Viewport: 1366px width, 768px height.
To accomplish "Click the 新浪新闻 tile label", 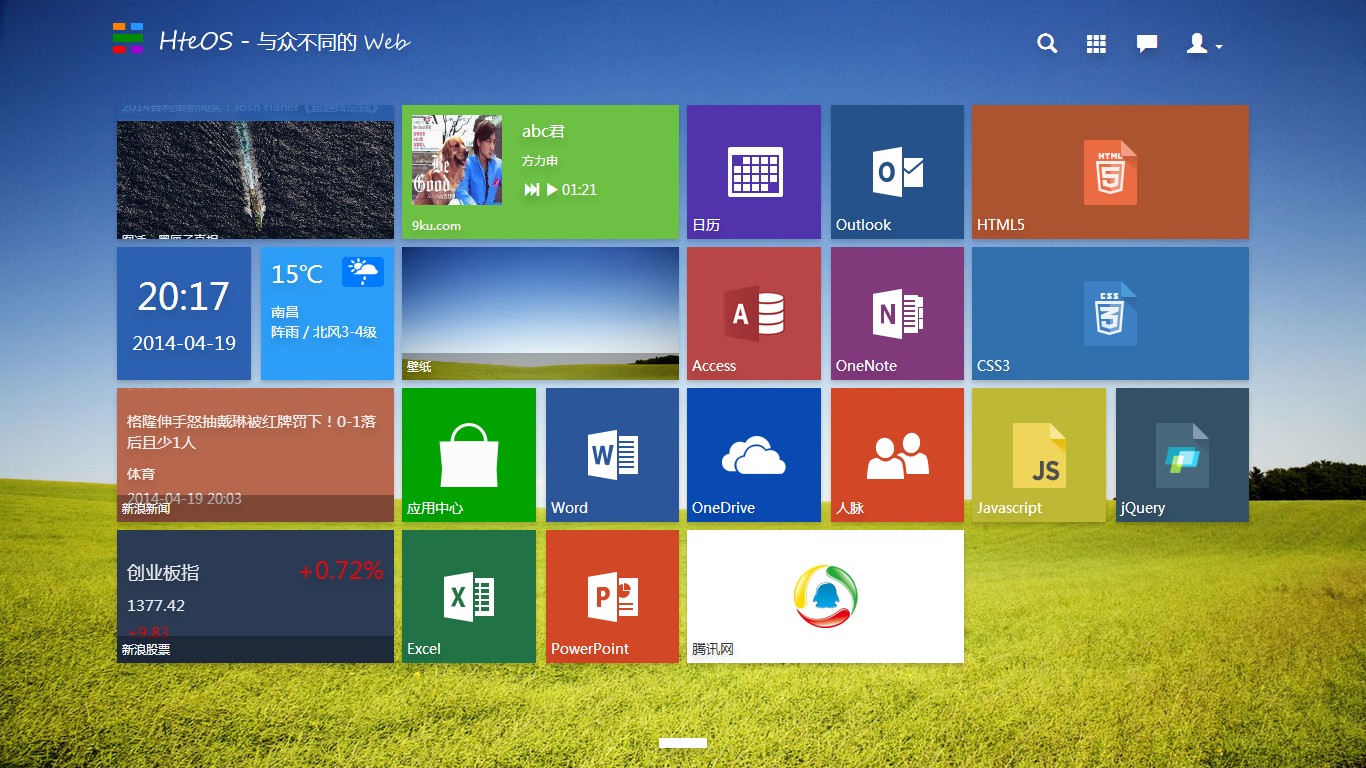I will (146, 509).
